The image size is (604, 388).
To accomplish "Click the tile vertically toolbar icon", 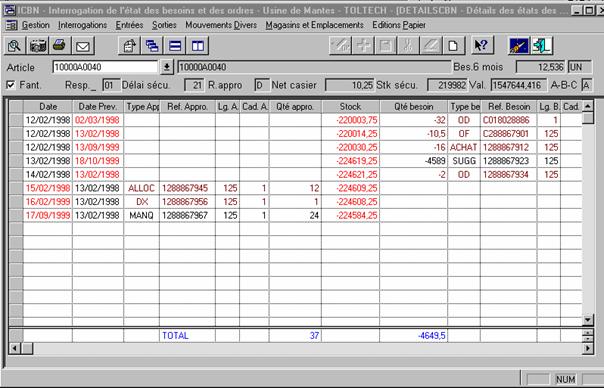I will 198,46.
